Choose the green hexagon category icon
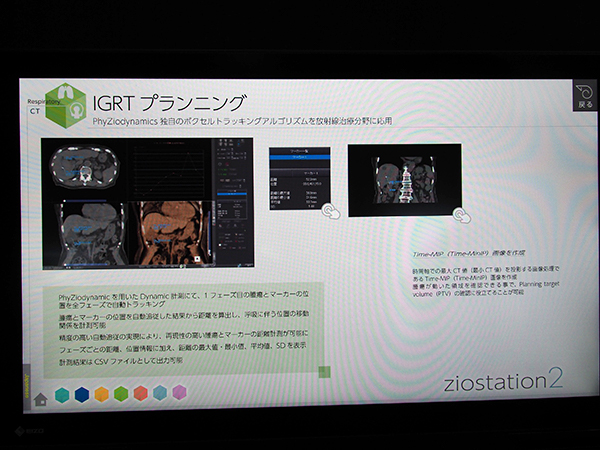 coord(121,393)
